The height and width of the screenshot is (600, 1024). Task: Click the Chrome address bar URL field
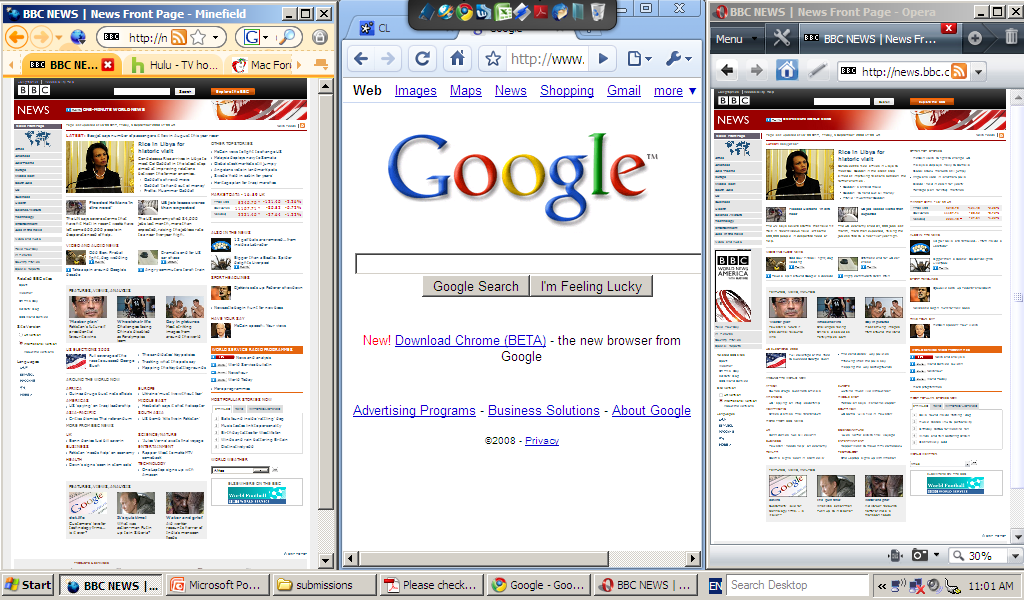[x=547, y=59]
